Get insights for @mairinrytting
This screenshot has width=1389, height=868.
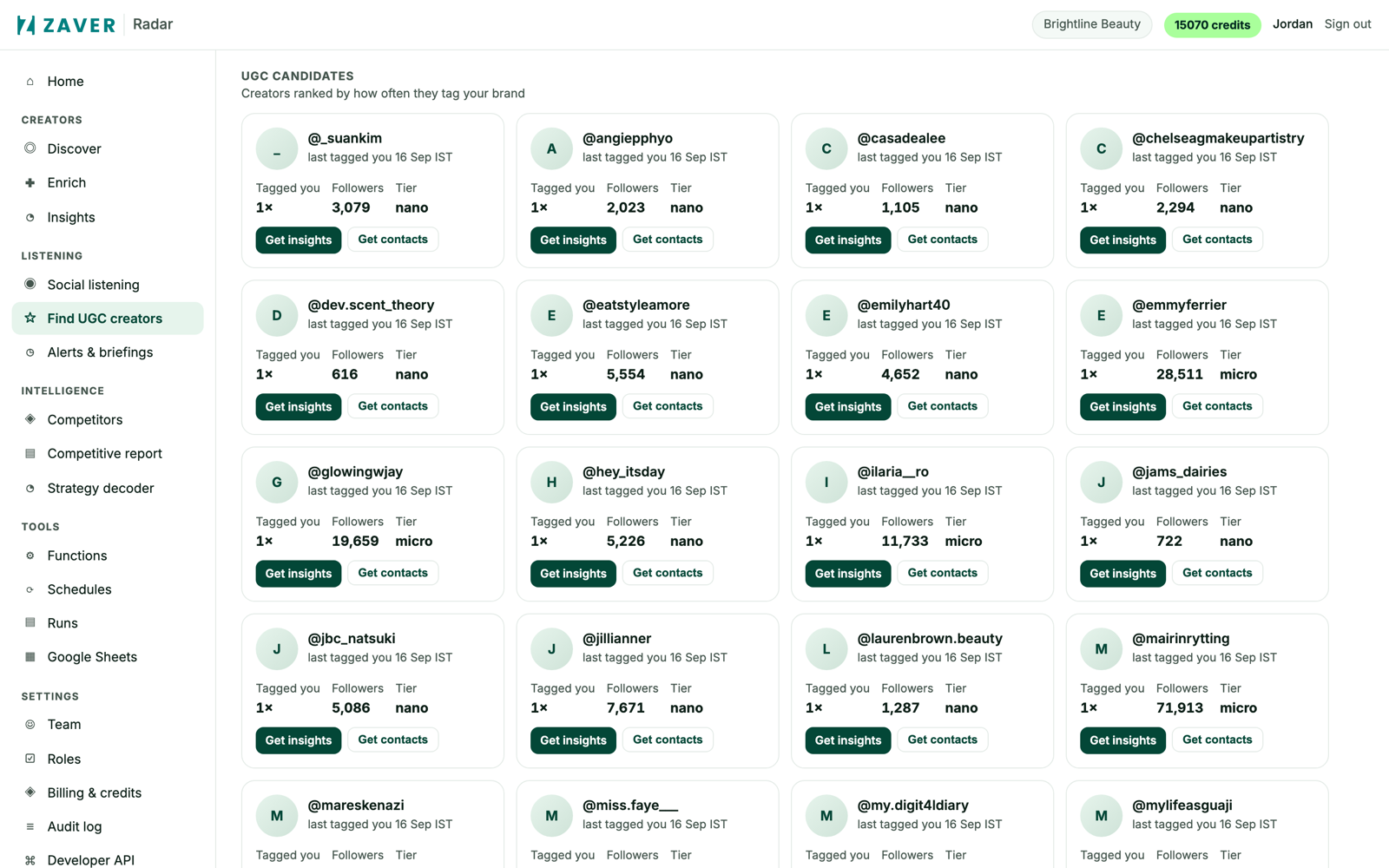(x=1122, y=740)
